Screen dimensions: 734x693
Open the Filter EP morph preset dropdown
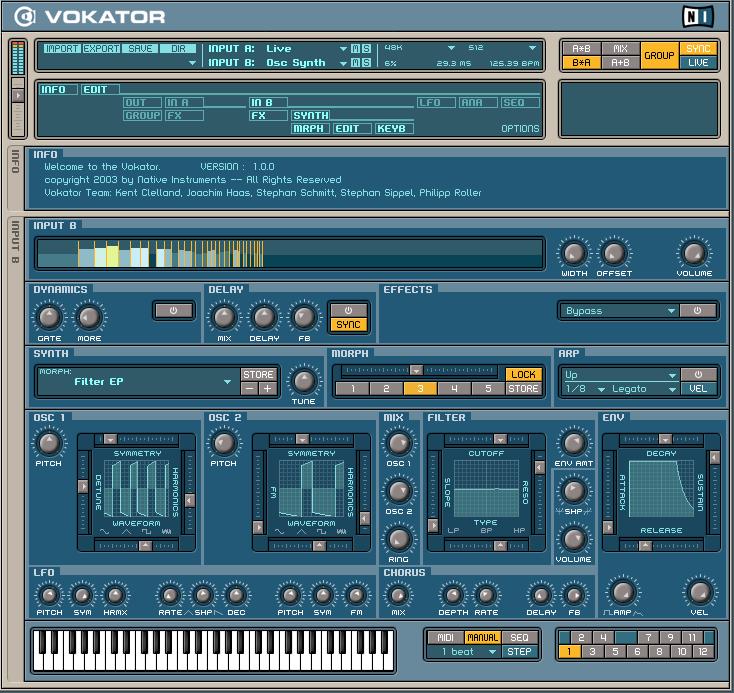tap(227, 382)
